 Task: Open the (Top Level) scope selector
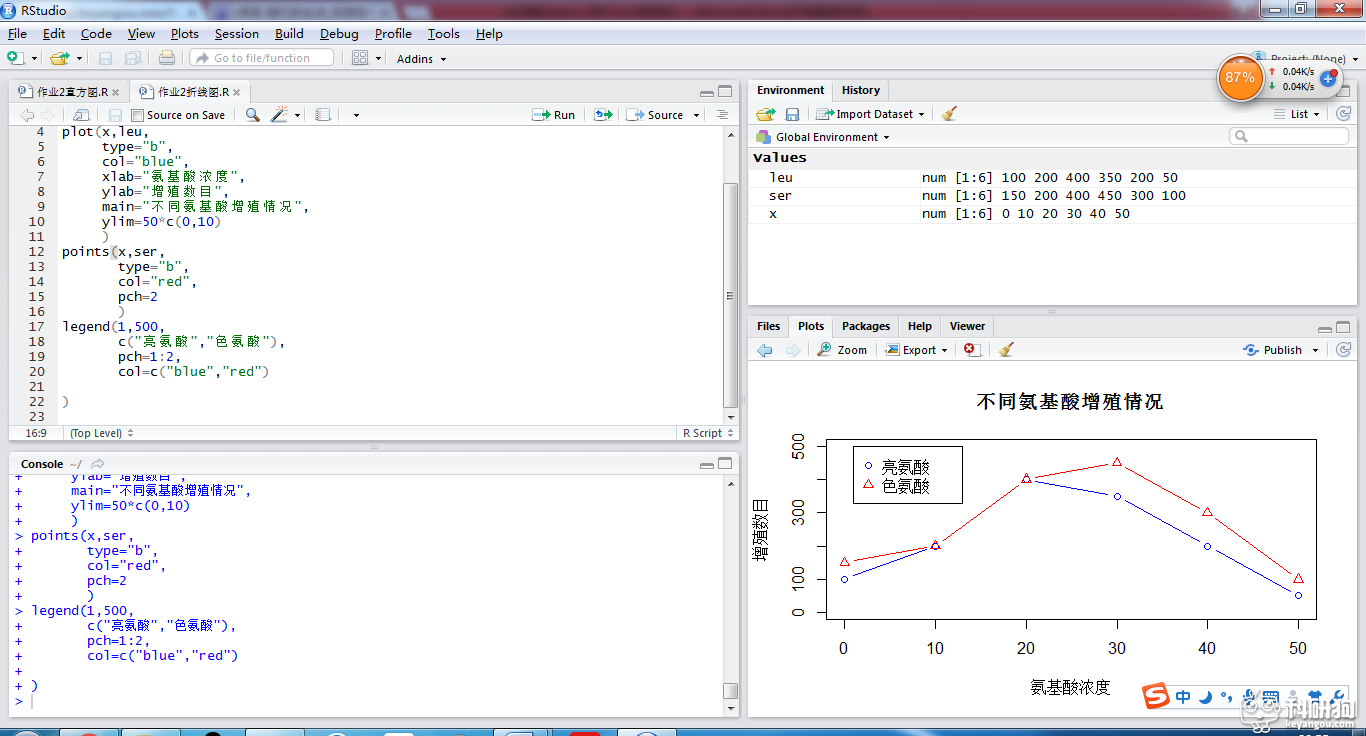click(x=101, y=433)
